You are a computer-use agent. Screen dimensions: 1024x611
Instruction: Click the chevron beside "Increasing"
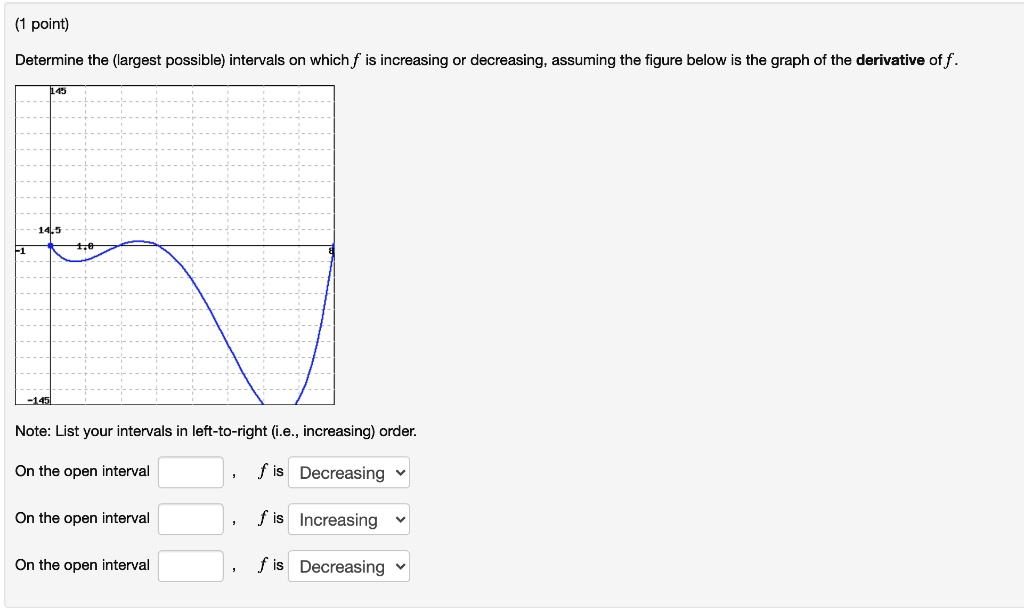point(400,519)
